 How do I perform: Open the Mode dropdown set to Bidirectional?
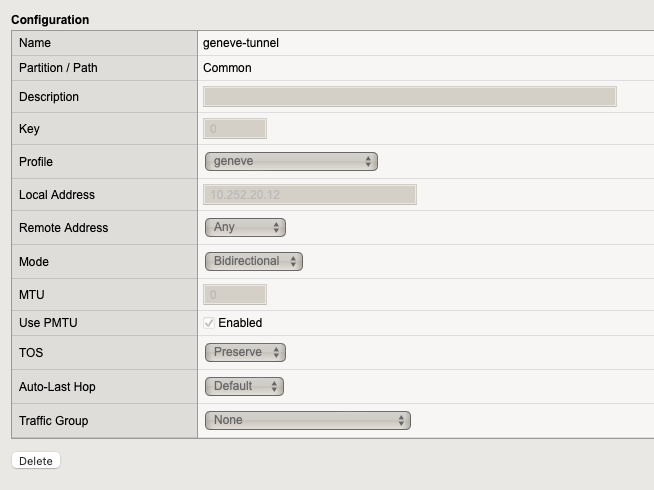point(254,261)
